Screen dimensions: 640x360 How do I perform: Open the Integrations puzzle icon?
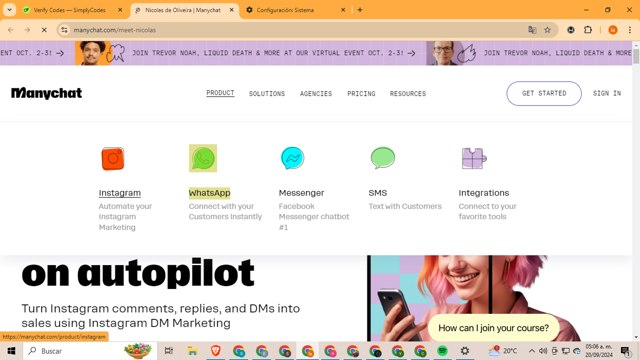pyautogui.click(x=473, y=158)
